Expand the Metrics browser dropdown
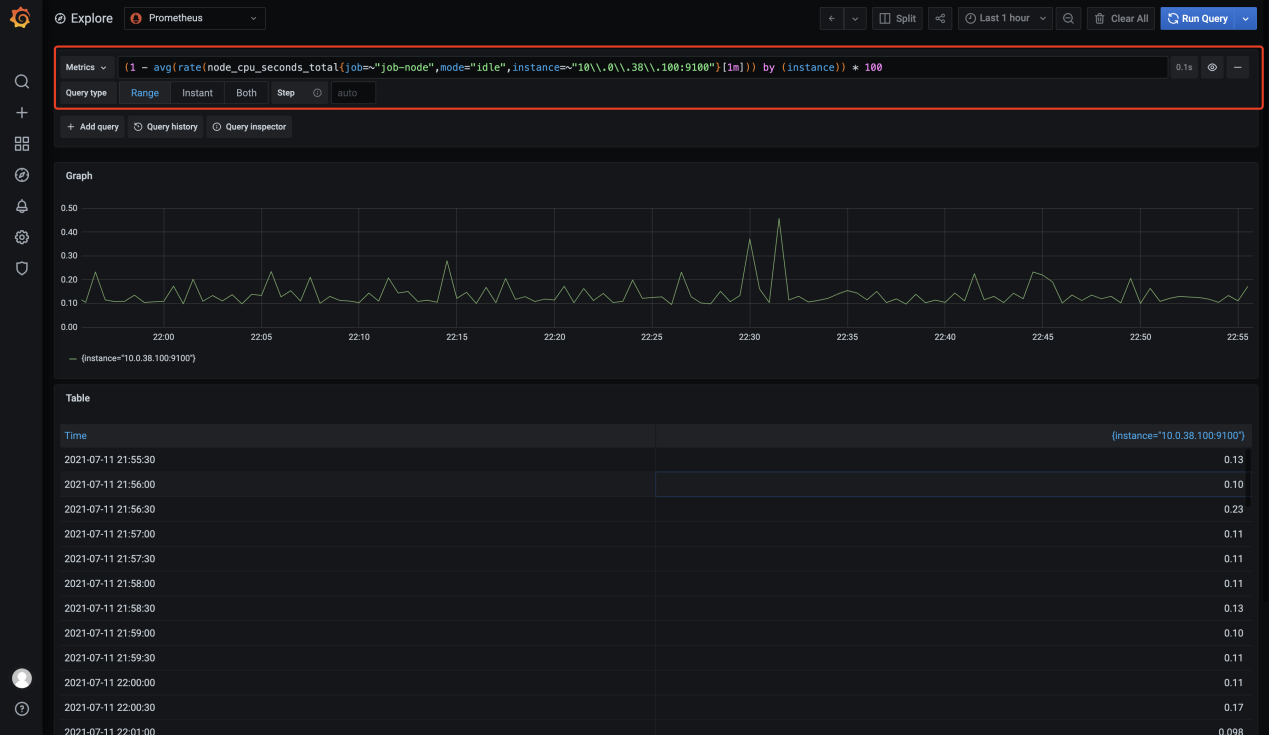The width and height of the screenshot is (1269, 735). tap(86, 68)
